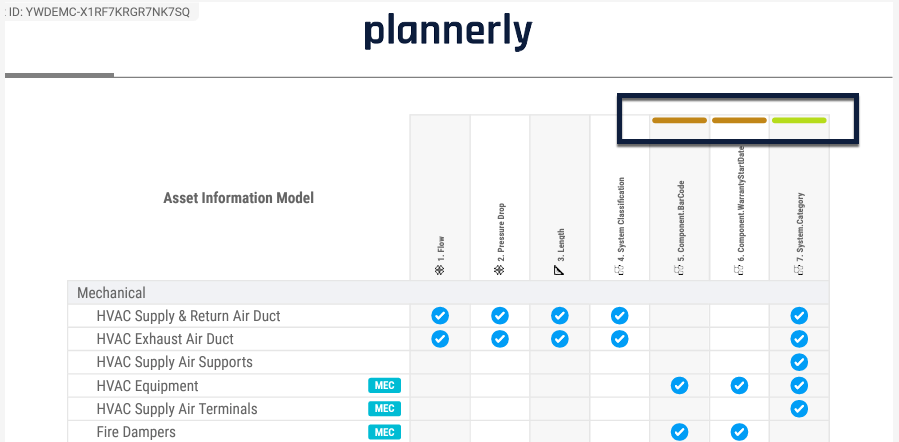The height and width of the screenshot is (442, 899).
Task: Click the Component.BarCode column icon
Action: click(679, 270)
